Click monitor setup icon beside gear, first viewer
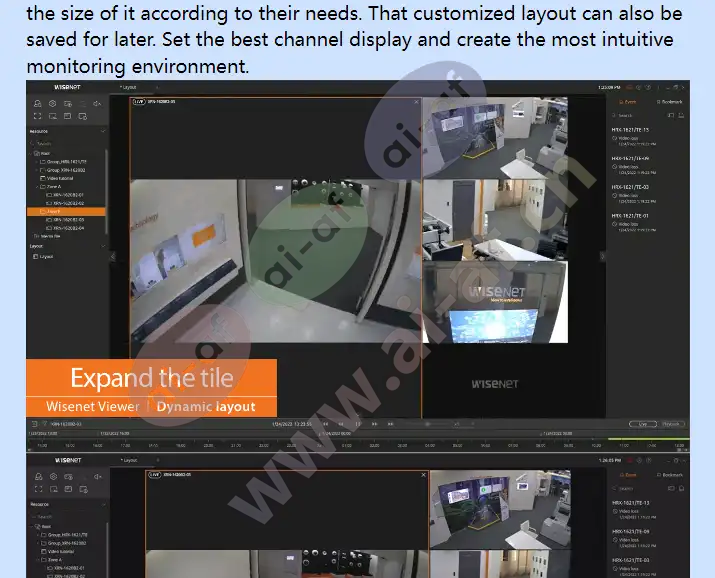The width and height of the screenshot is (715, 578). pos(67,103)
